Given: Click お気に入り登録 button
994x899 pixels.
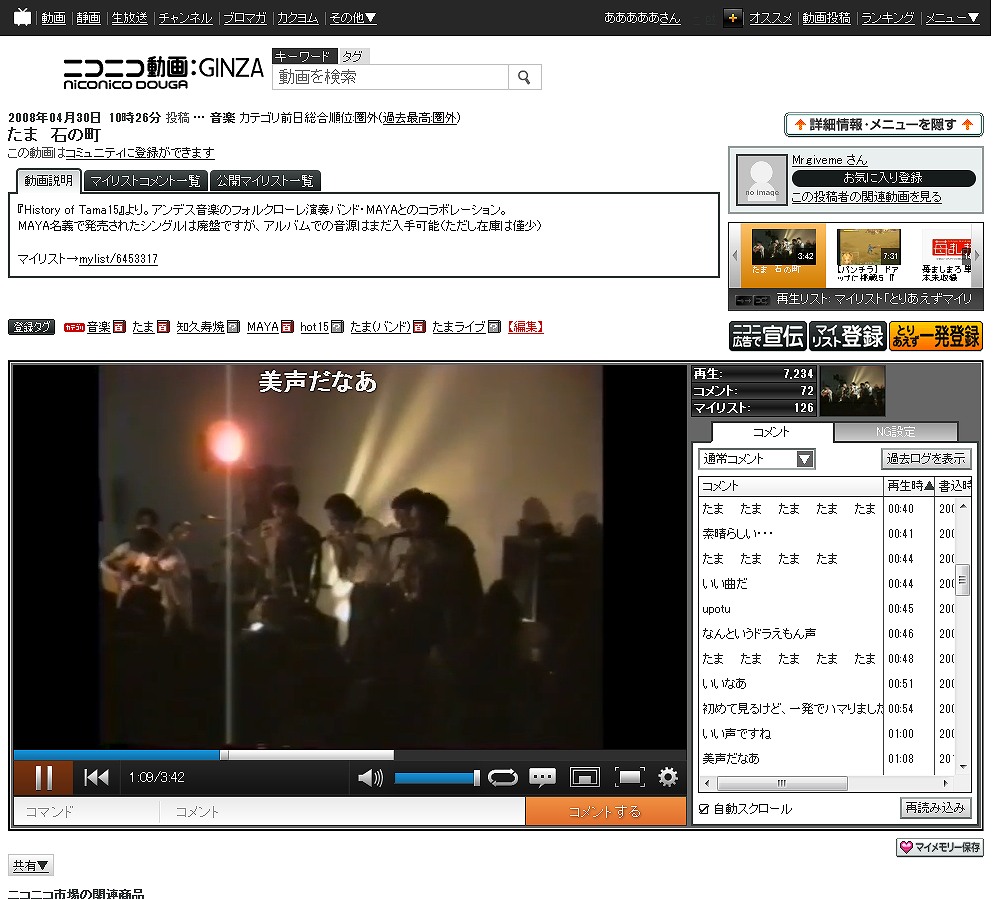Looking at the screenshot, I should tap(883, 178).
